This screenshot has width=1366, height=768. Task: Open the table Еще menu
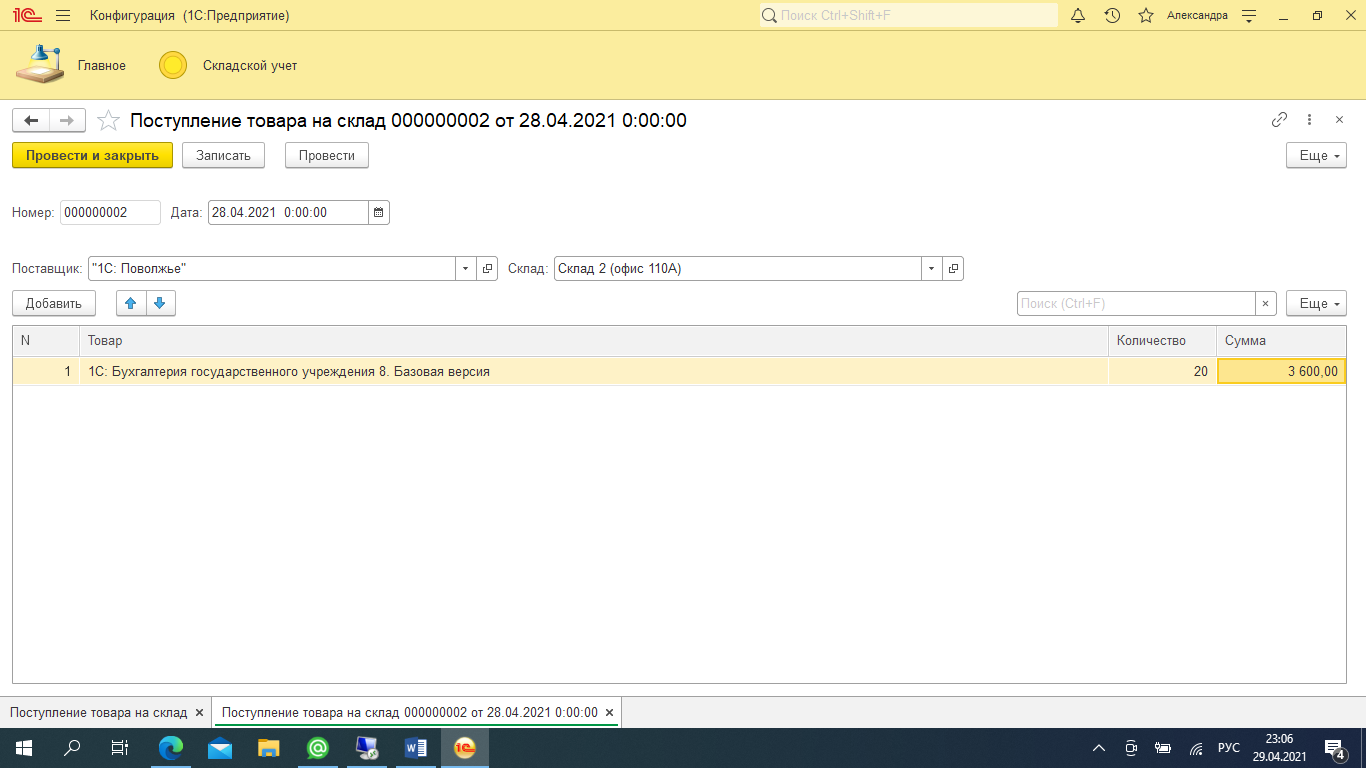coord(1316,303)
